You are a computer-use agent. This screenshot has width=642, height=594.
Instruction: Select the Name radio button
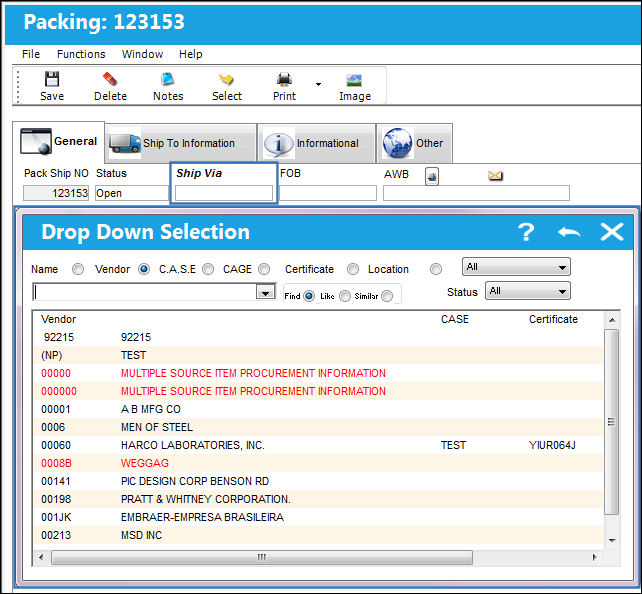pyautogui.click(x=78, y=269)
